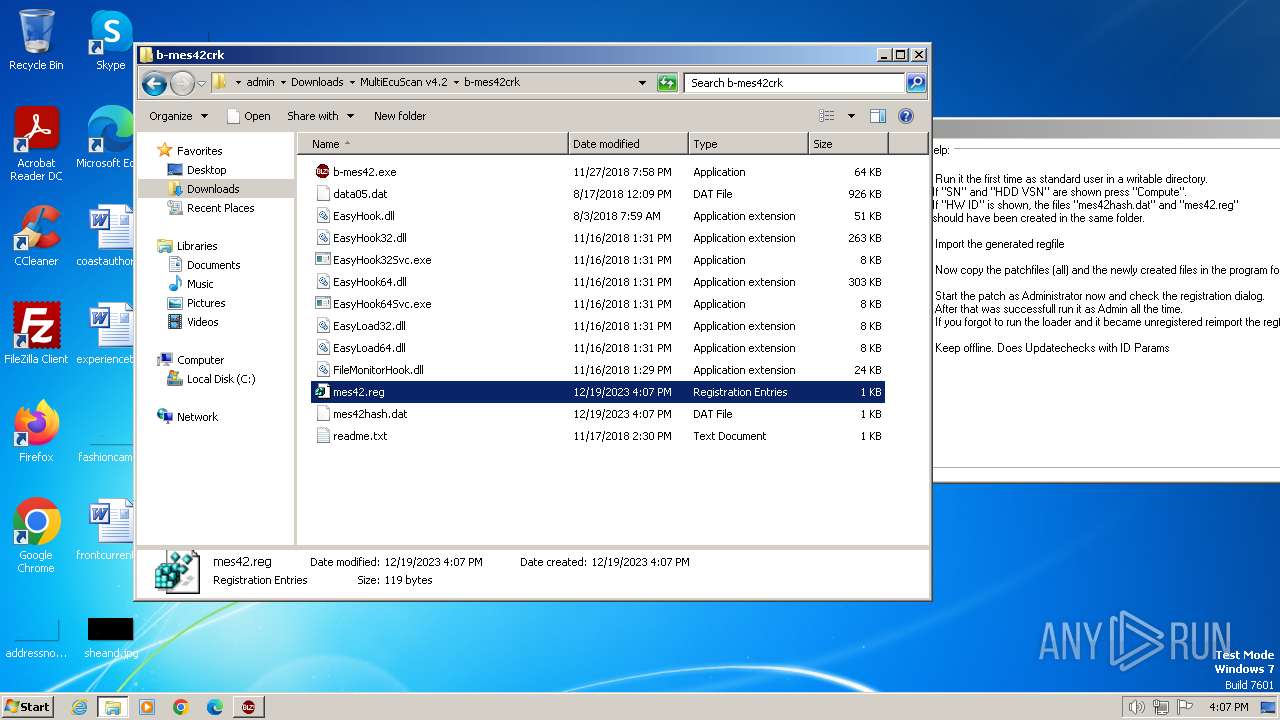
Task: Click the search magnifier icon
Action: (x=915, y=83)
